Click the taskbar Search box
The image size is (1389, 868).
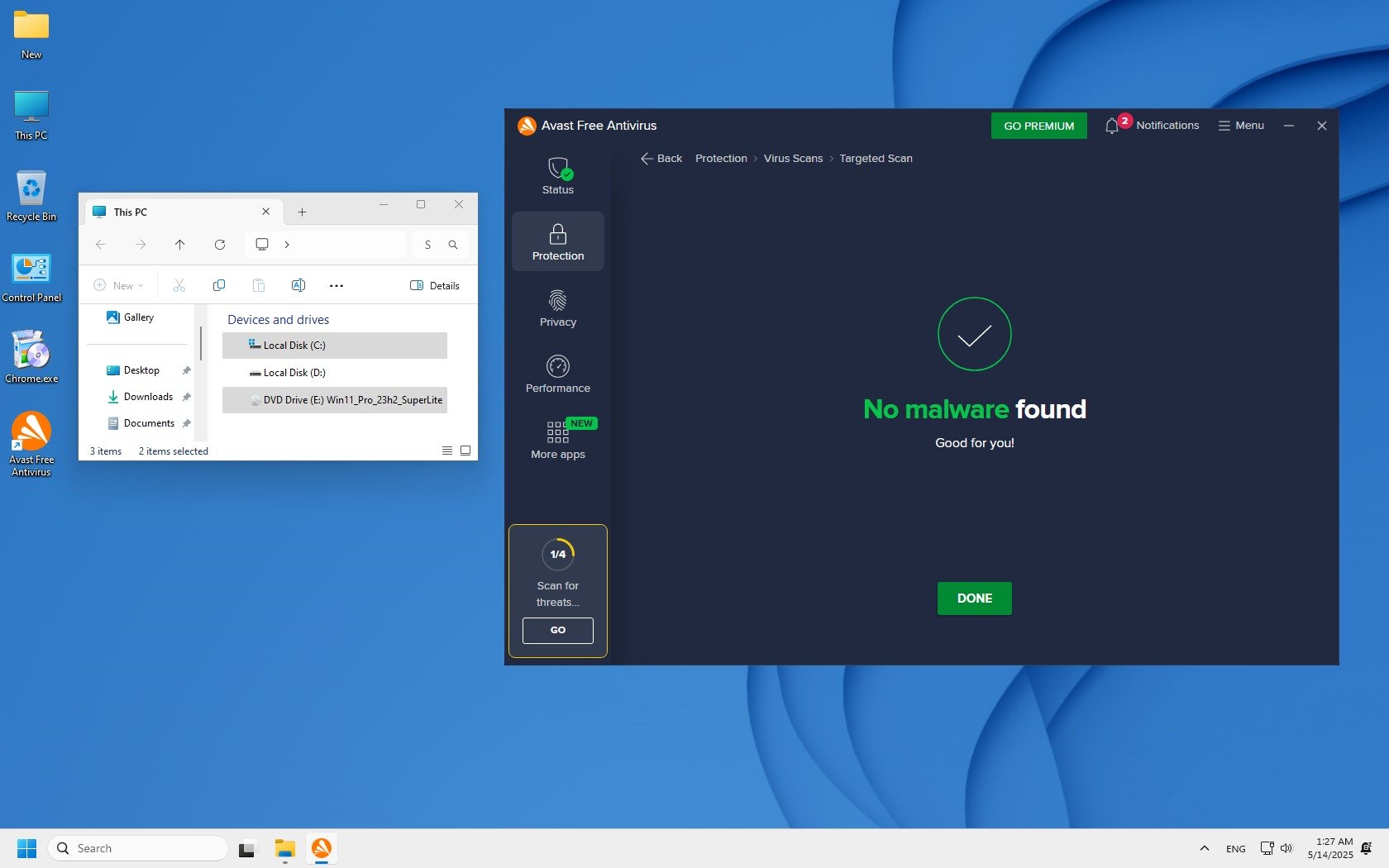coord(138,849)
